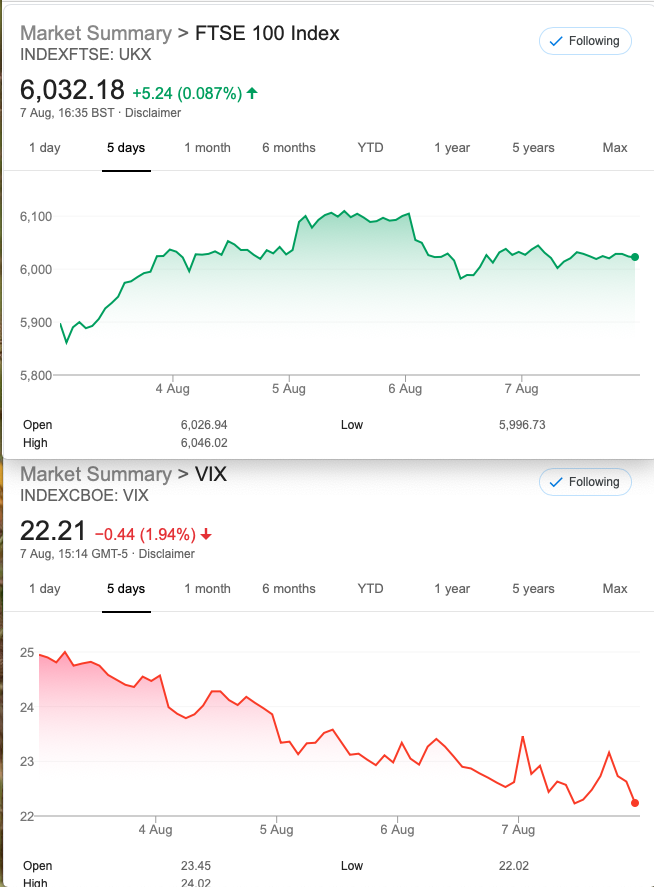The width and height of the screenshot is (654, 887).
Task: Show 5 years range for FTSE 100 chart
Action: pyautogui.click(x=533, y=148)
